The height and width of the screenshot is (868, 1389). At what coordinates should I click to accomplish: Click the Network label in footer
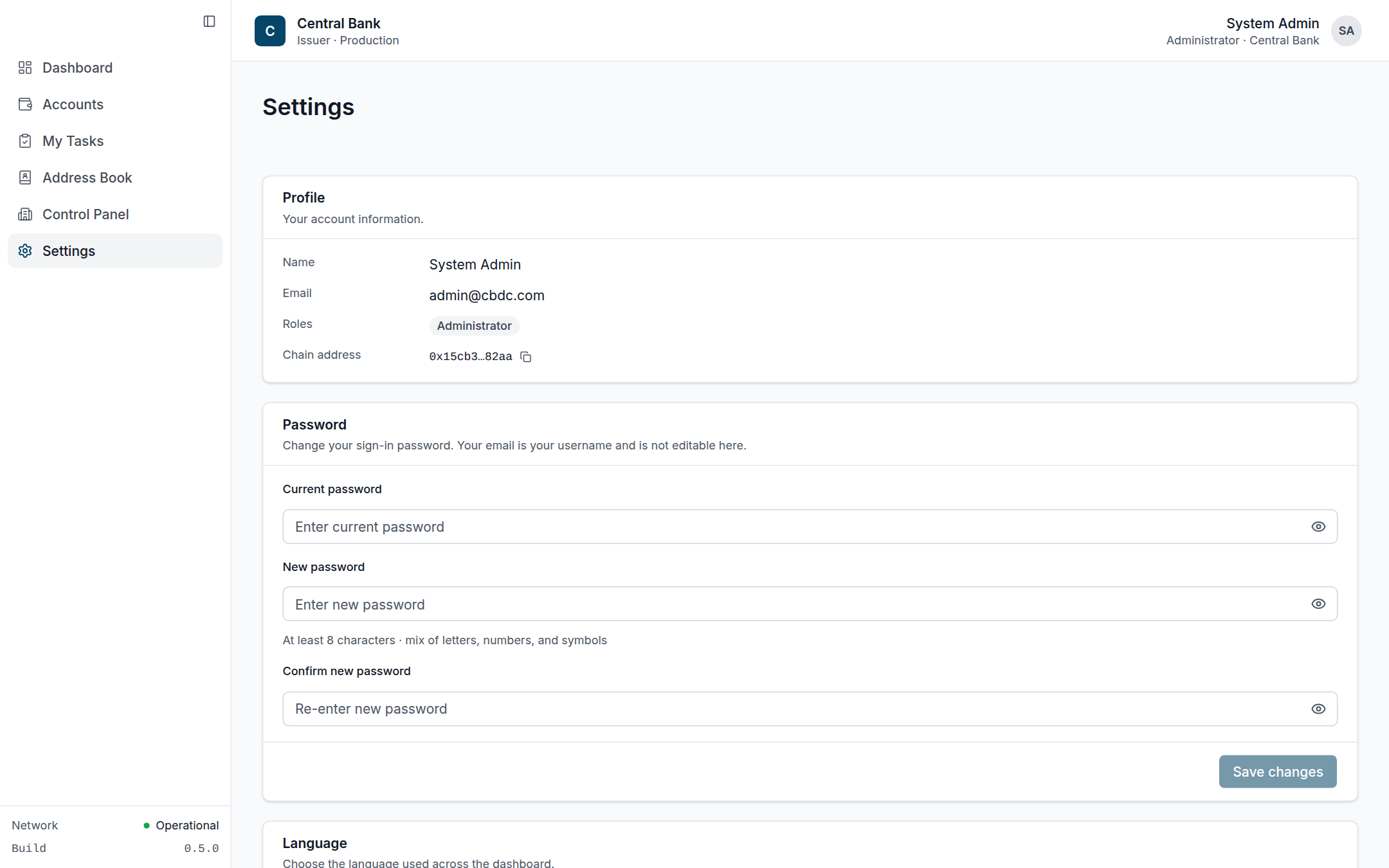coord(35,825)
